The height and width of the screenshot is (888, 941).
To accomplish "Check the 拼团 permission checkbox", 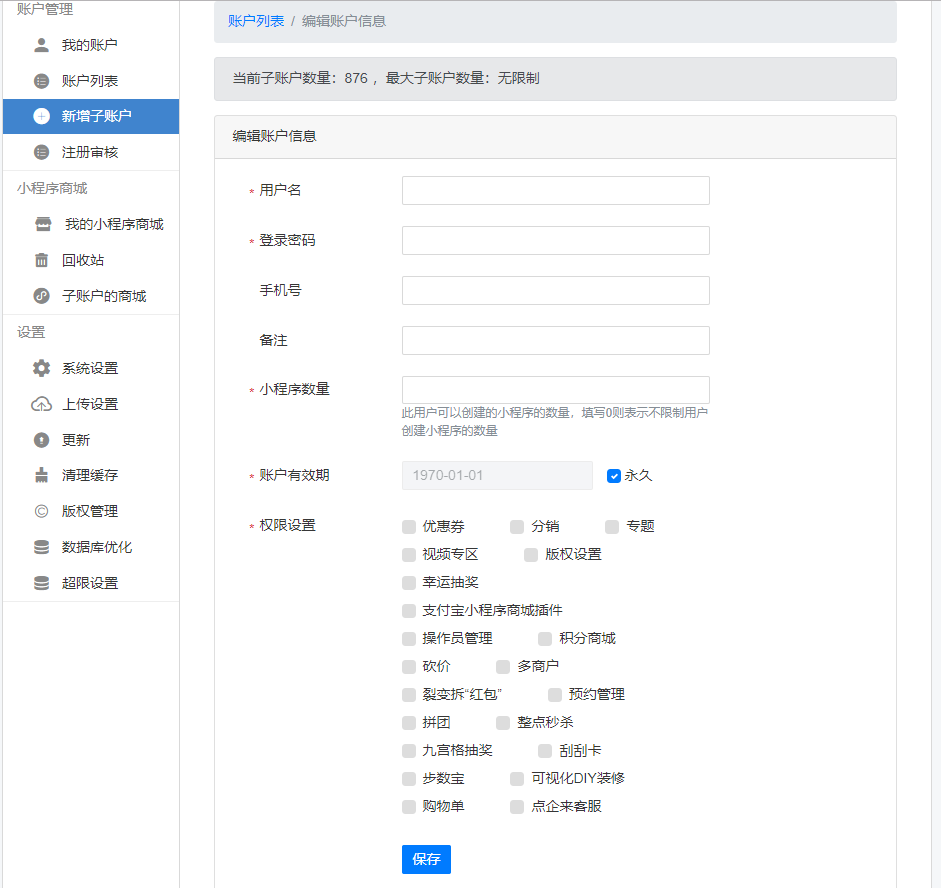I will pyautogui.click(x=409, y=722).
